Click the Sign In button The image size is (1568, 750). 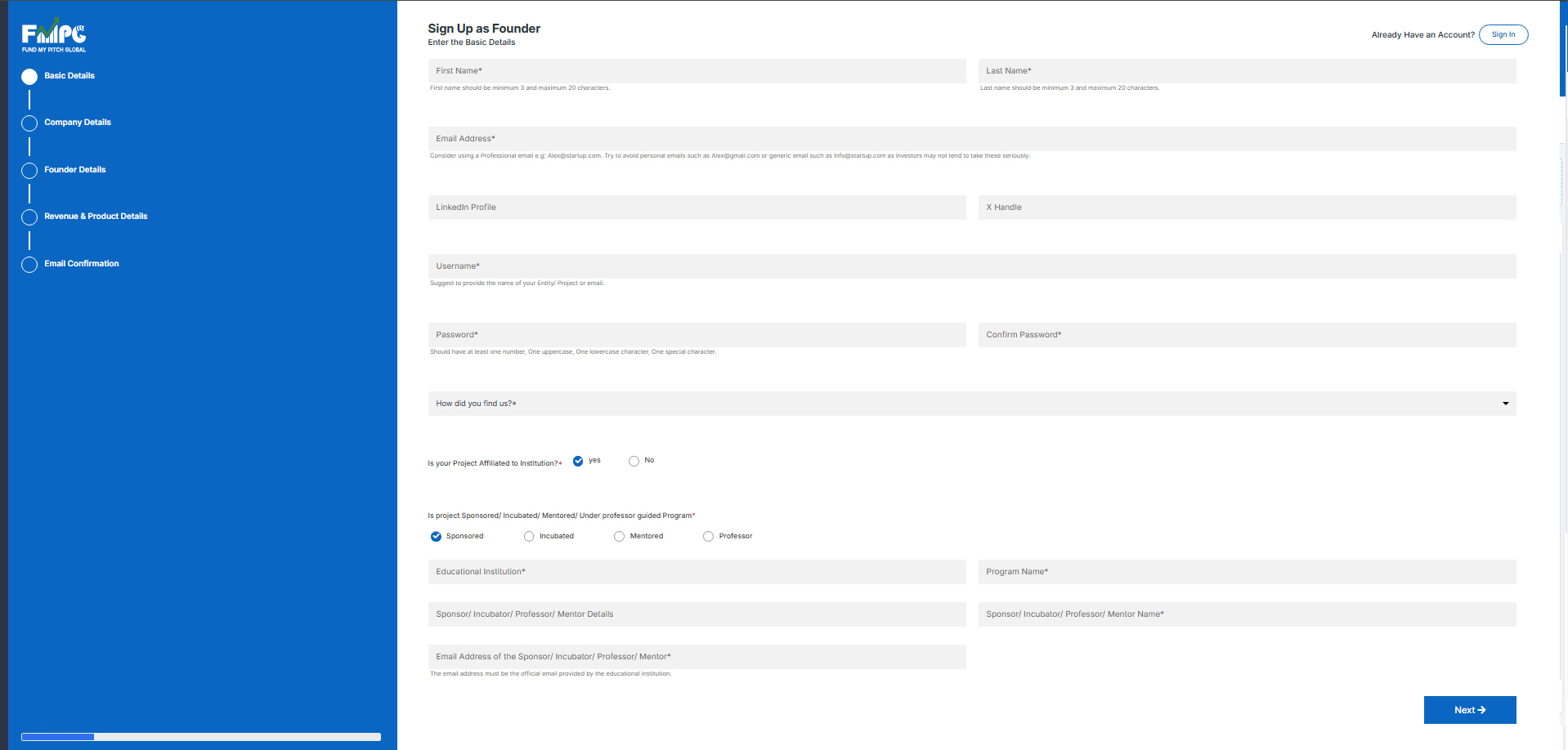click(x=1503, y=34)
